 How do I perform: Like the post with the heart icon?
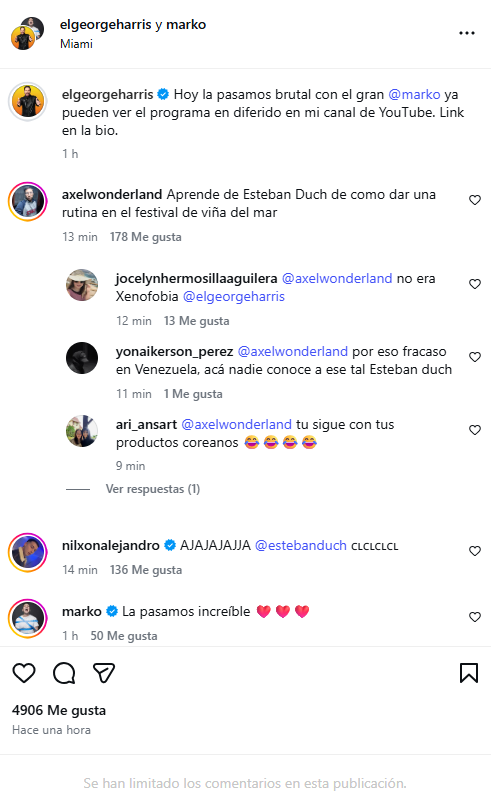coord(24,673)
